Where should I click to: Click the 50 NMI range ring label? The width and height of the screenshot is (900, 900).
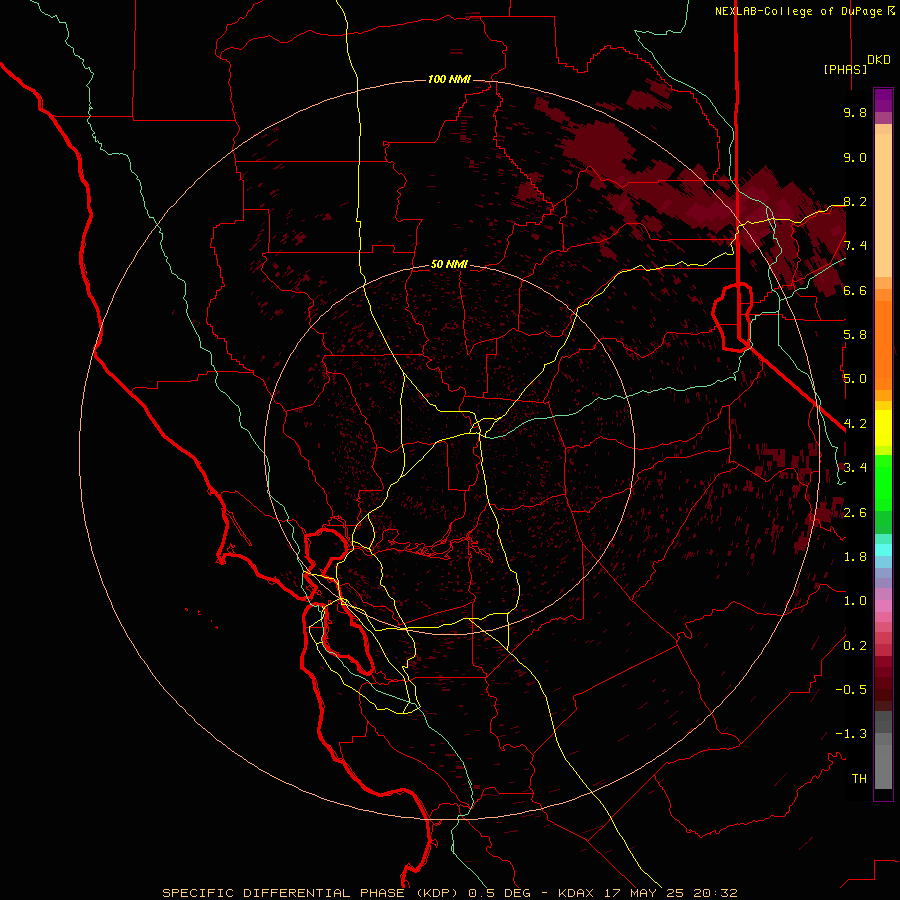pyautogui.click(x=449, y=264)
